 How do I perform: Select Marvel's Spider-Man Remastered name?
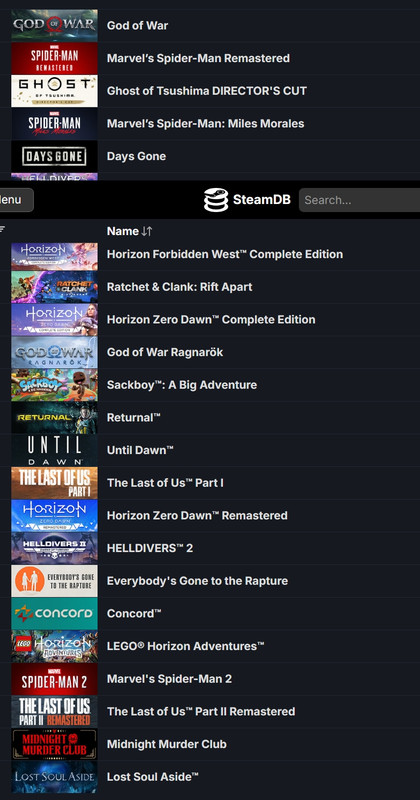click(x=199, y=58)
